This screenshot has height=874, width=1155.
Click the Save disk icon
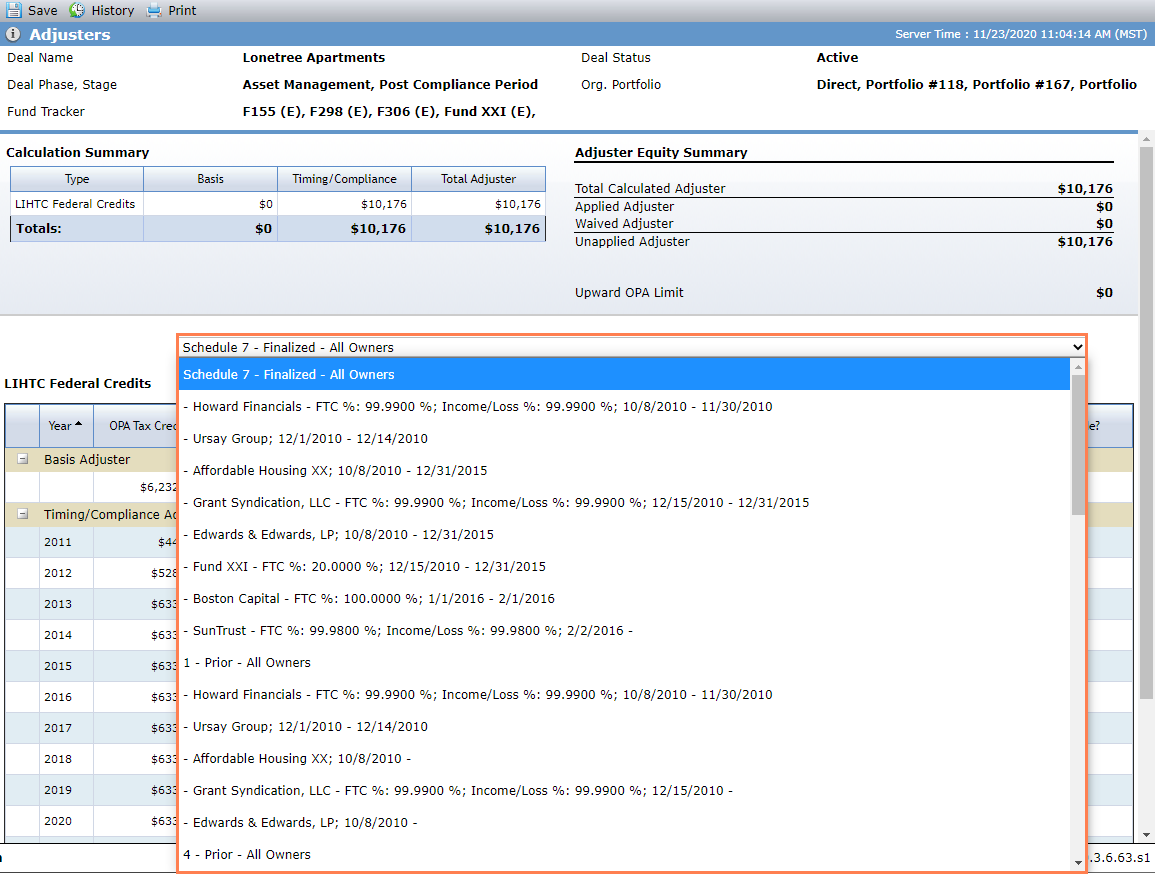tap(13, 10)
